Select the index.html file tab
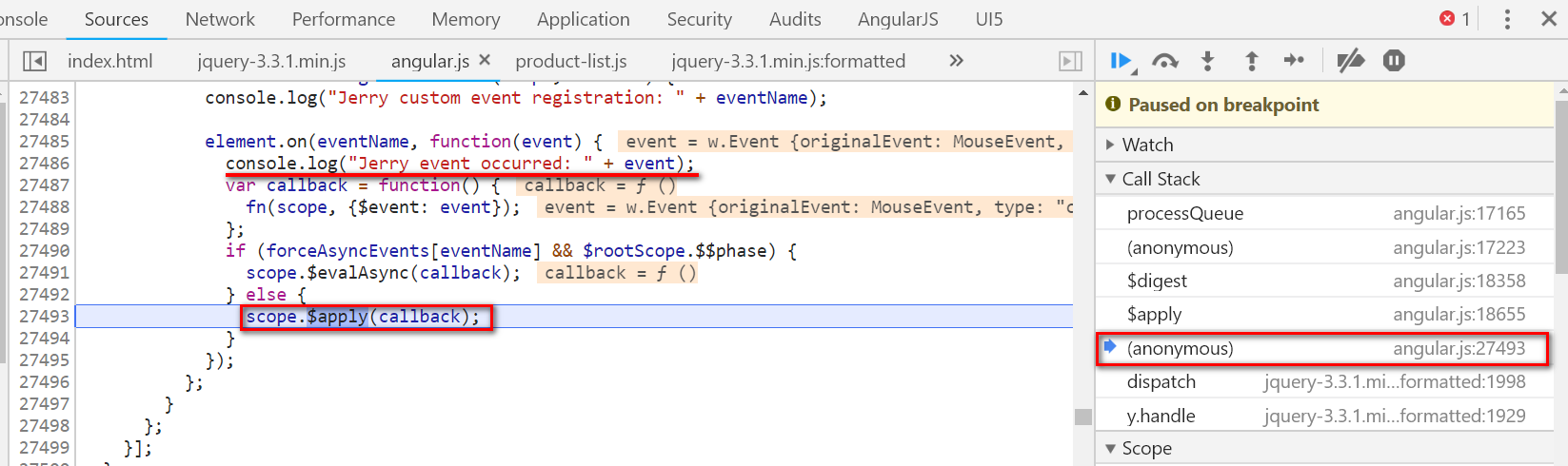The width and height of the screenshot is (1568, 466). 110,61
